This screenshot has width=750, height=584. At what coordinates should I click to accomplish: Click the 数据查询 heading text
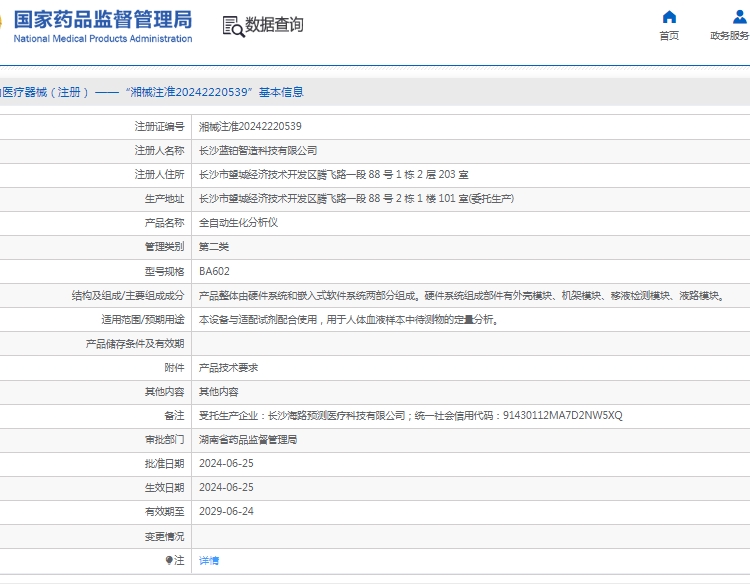tap(274, 24)
